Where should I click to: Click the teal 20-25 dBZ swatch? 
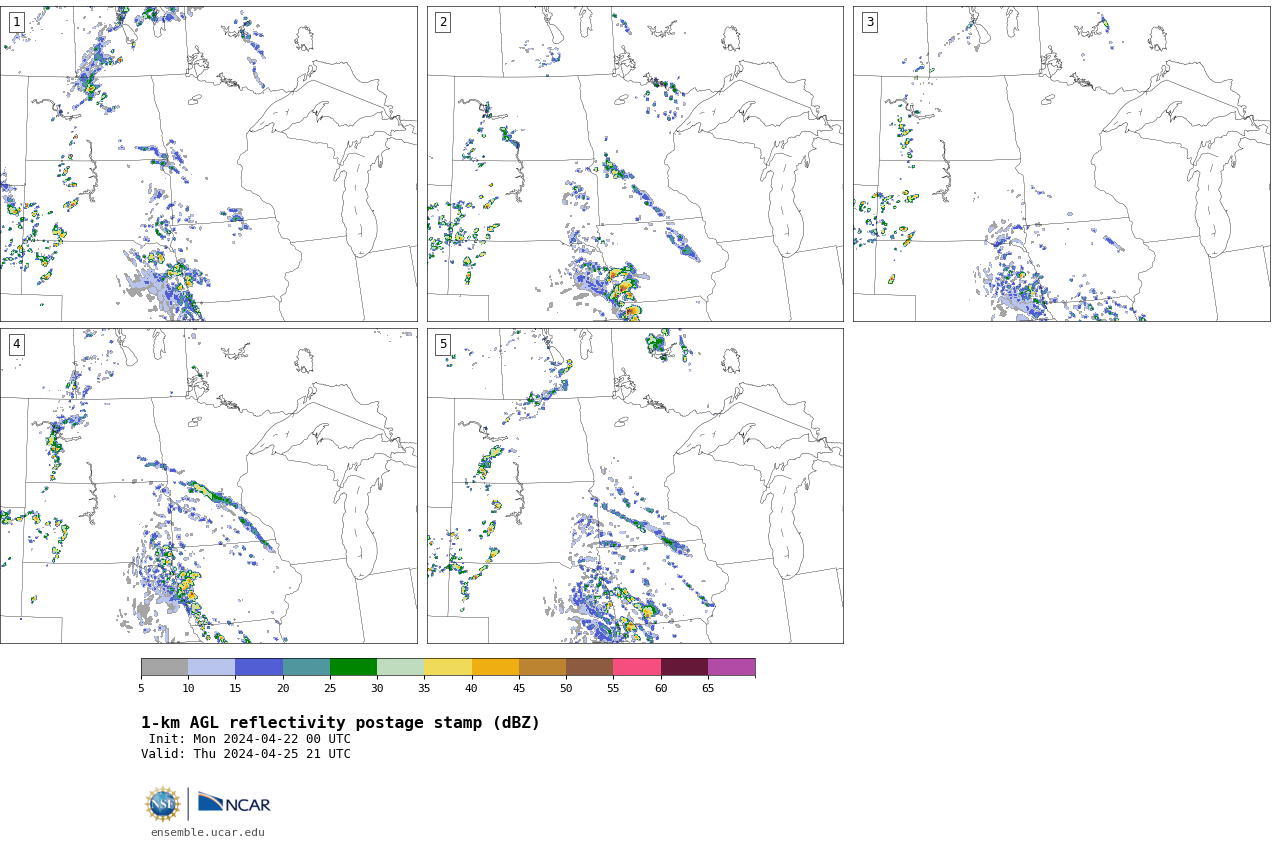(x=306, y=667)
